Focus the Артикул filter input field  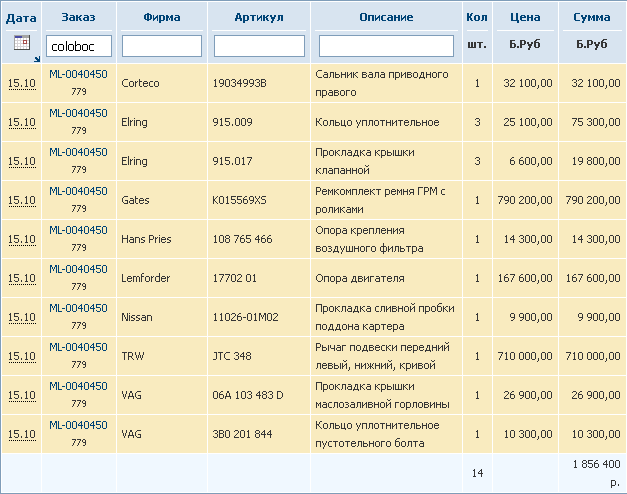click(x=259, y=46)
